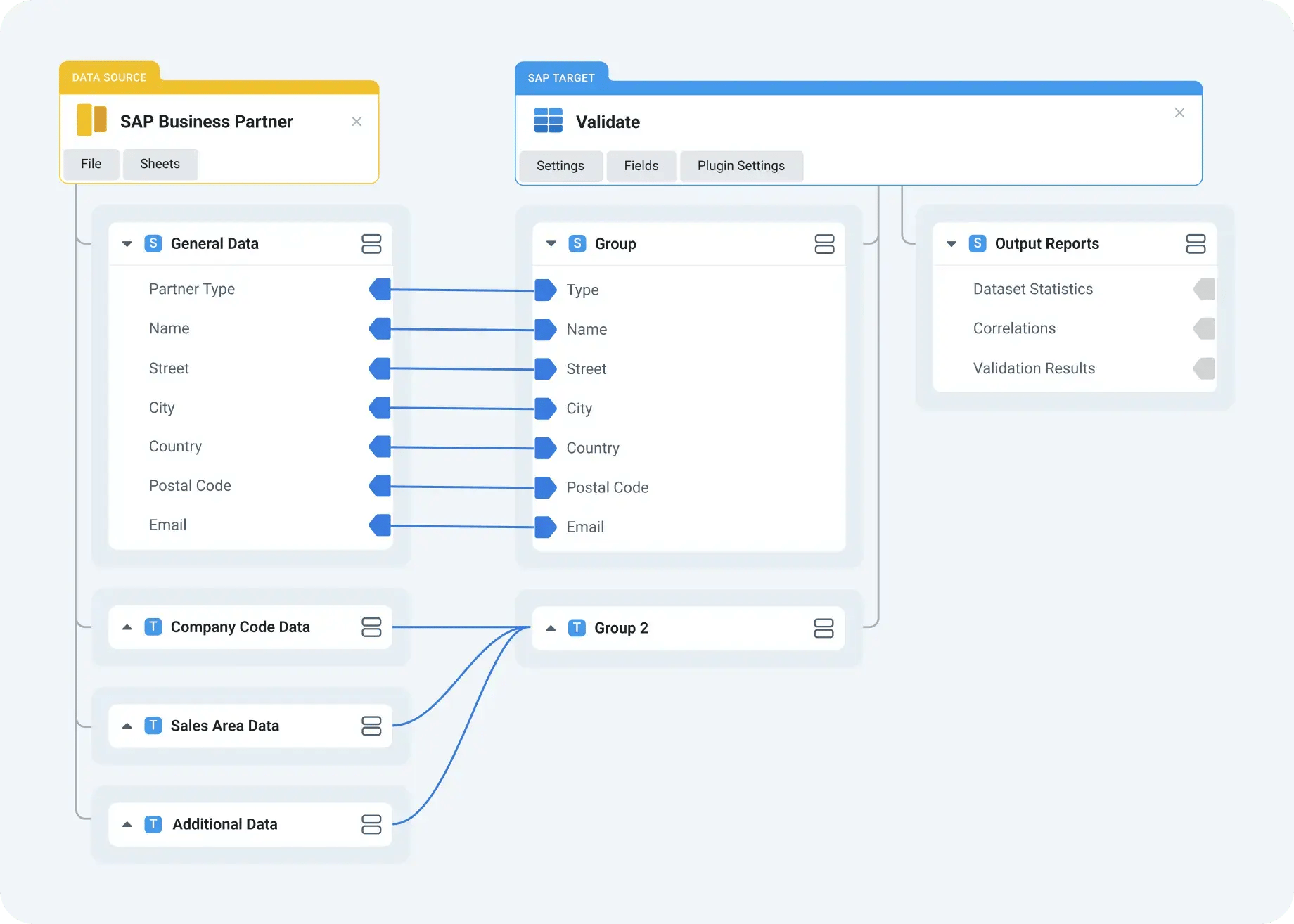The height and width of the screenshot is (924, 1294).
Task: Expand the Sales Area Data section
Action: [x=127, y=725]
